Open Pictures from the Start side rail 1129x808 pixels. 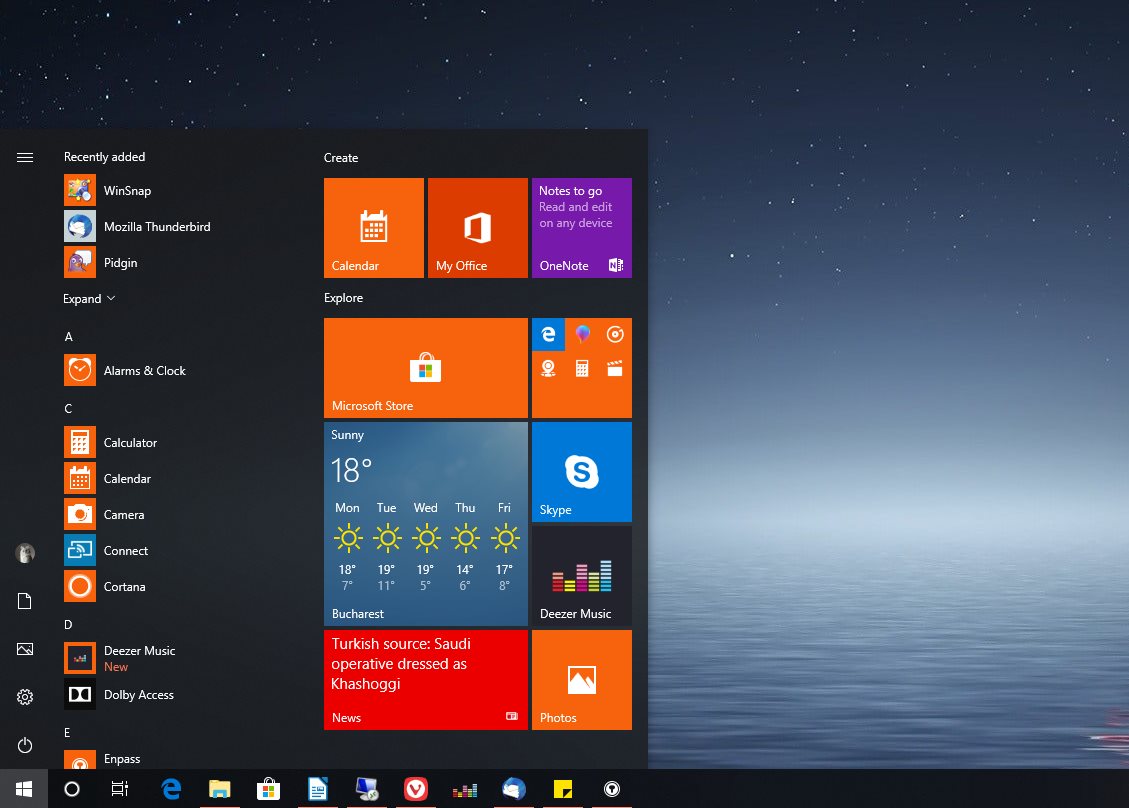[x=24, y=649]
